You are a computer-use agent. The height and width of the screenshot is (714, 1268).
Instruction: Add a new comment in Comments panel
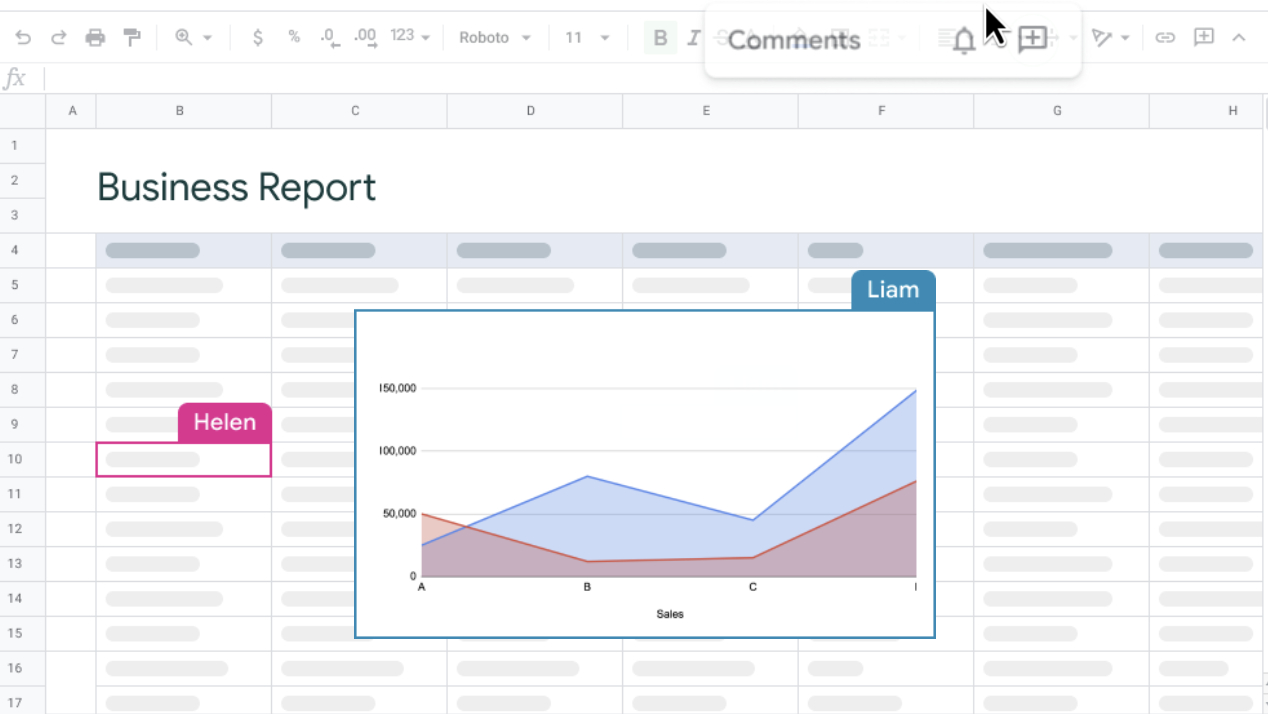(x=1032, y=40)
